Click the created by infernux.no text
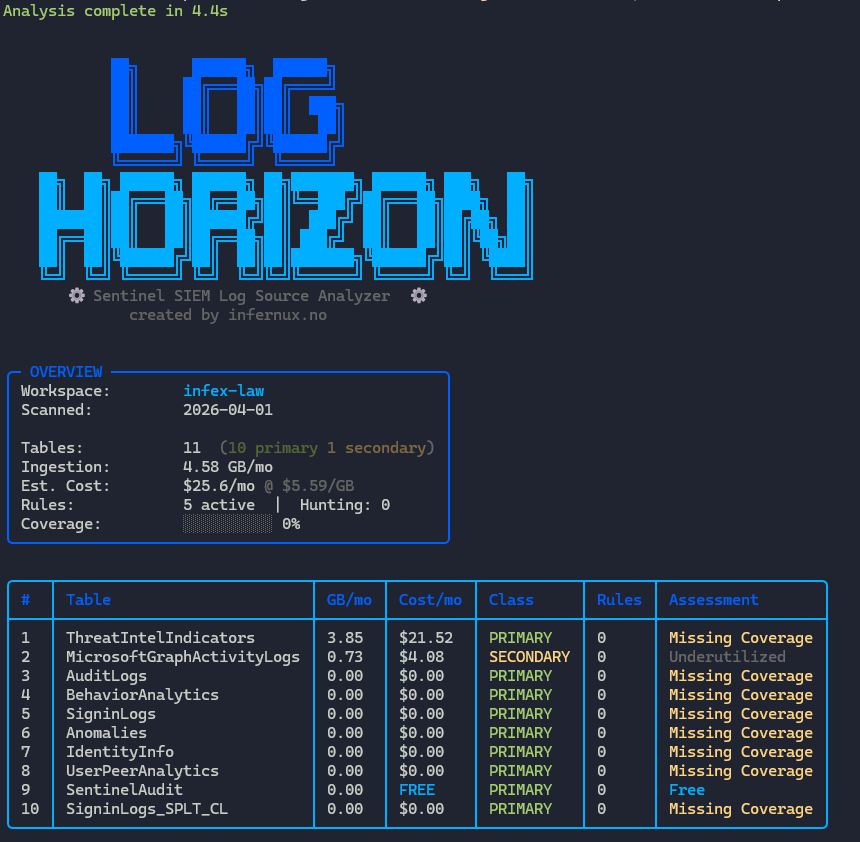The height and width of the screenshot is (842, 860). tap(228, 315)
